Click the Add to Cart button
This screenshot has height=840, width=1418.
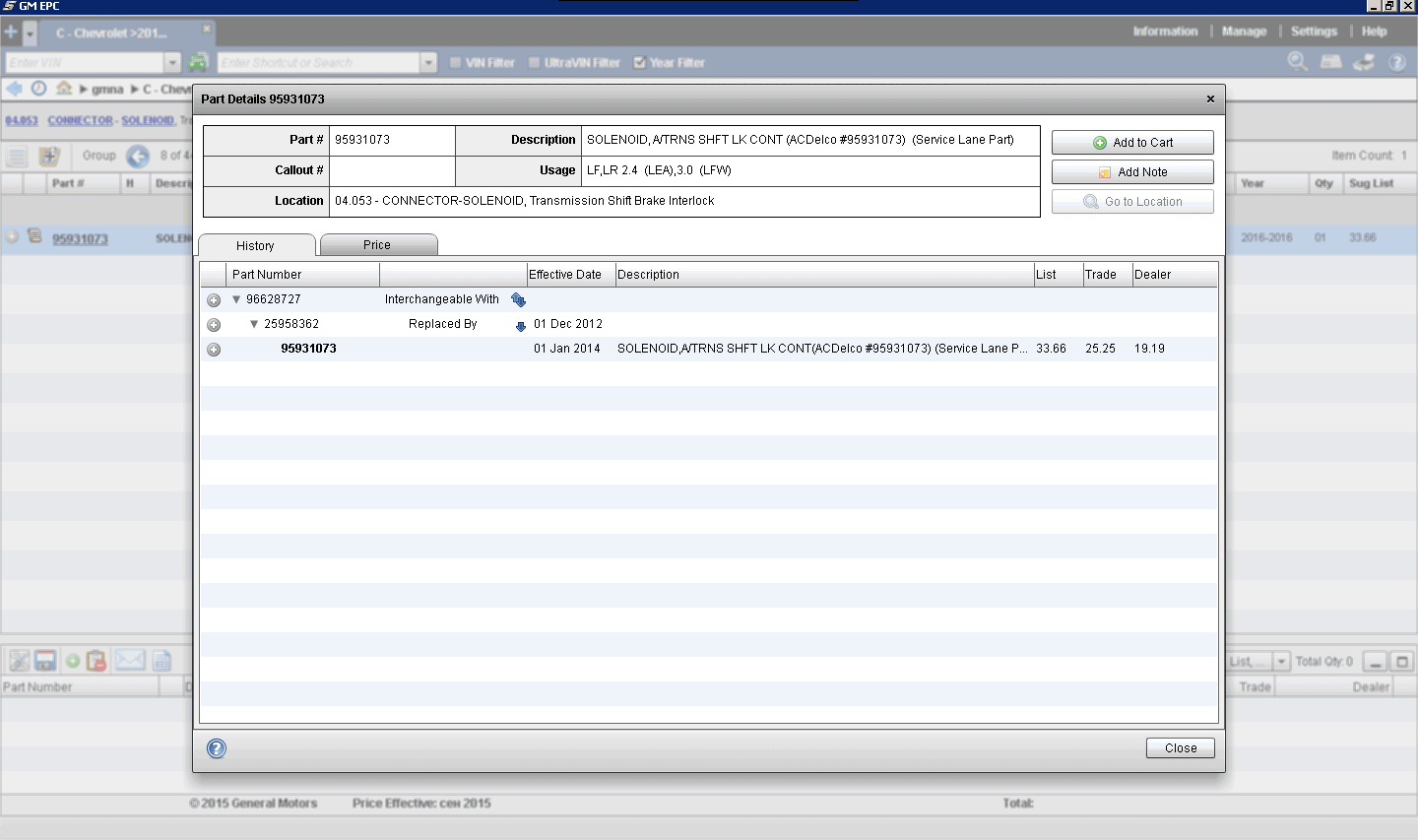point(1131,143)
